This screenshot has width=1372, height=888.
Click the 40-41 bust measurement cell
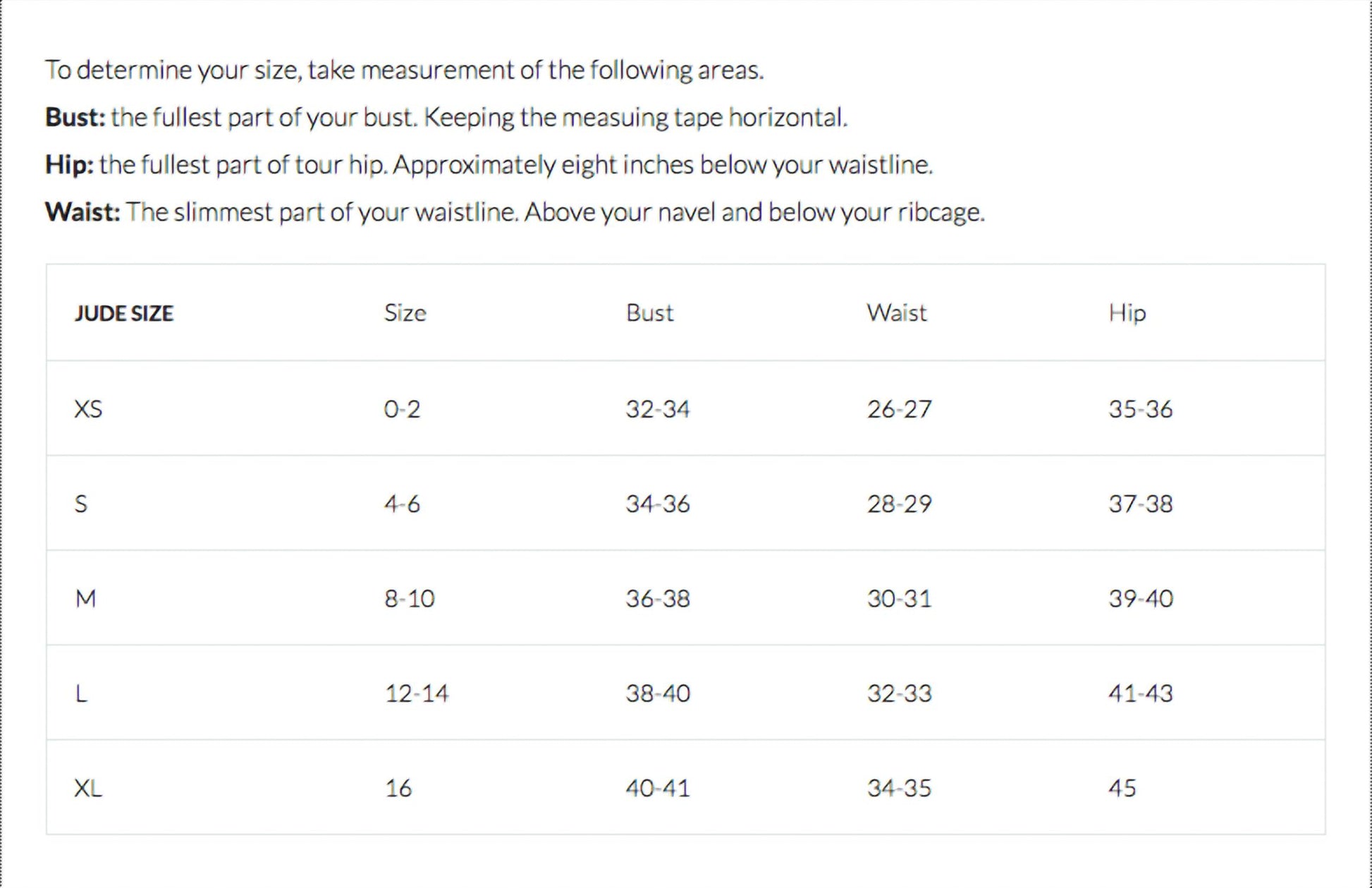point(657,788)
